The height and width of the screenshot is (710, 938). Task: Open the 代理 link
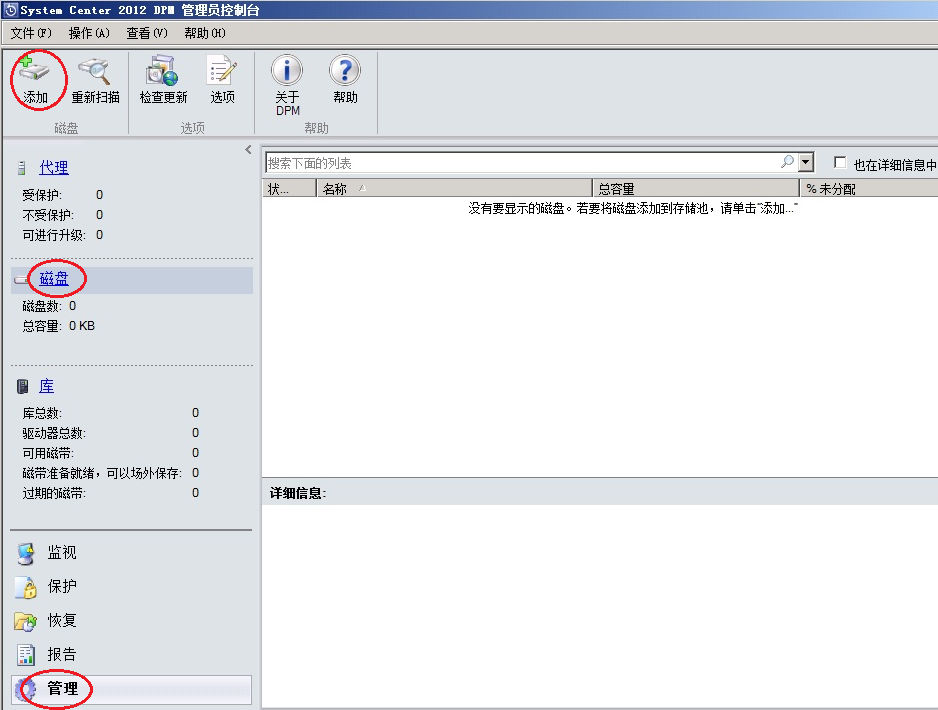54,167
